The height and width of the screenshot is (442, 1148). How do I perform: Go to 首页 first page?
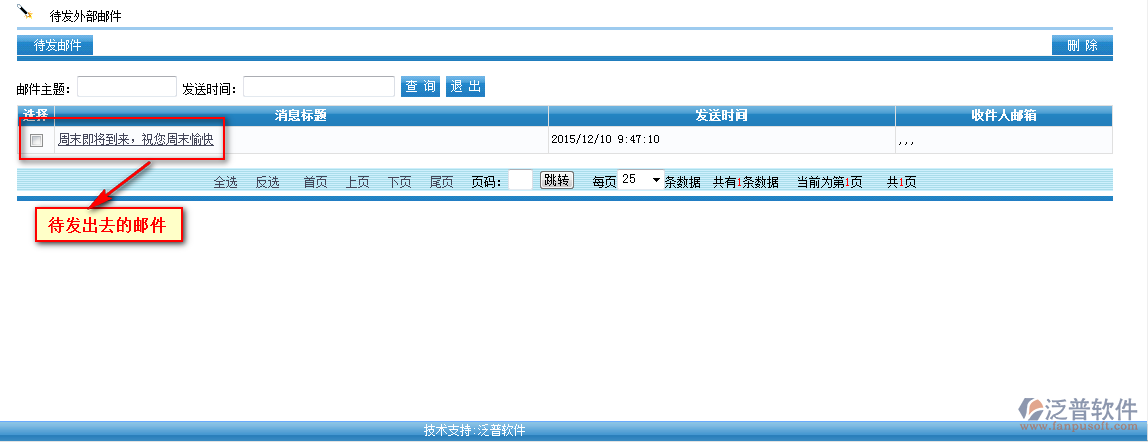[x=316, y=182]
